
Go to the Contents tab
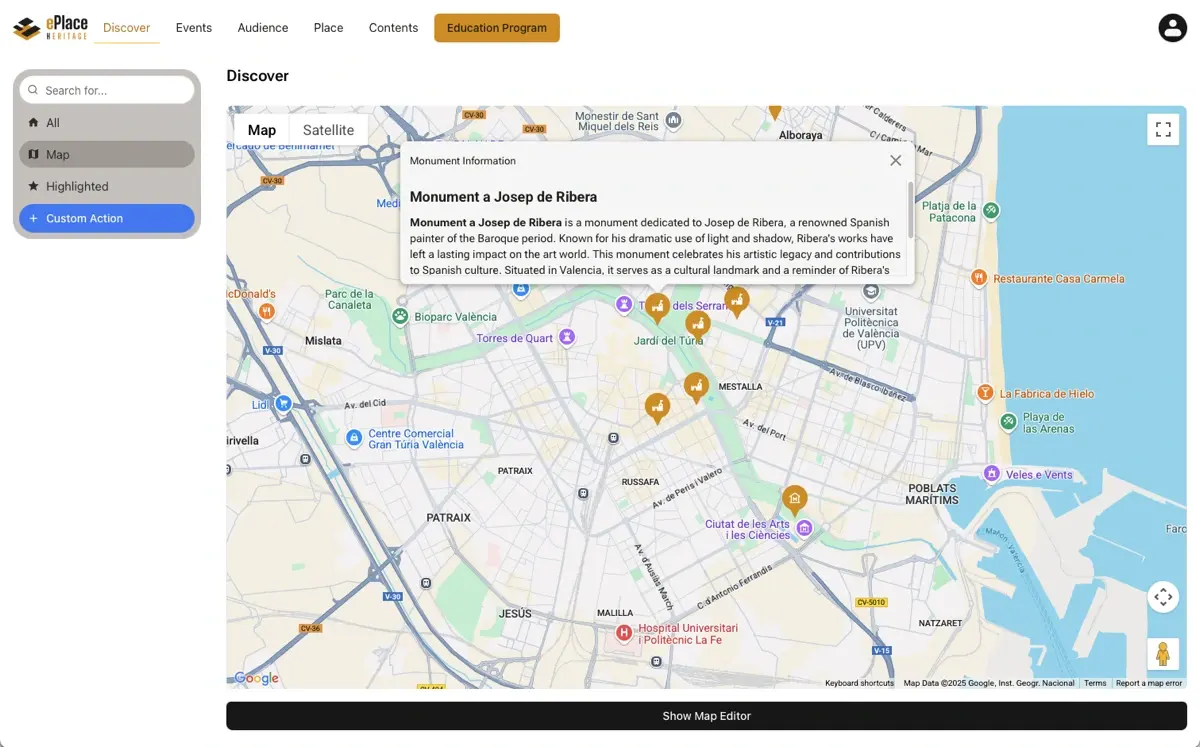point(393,28)
